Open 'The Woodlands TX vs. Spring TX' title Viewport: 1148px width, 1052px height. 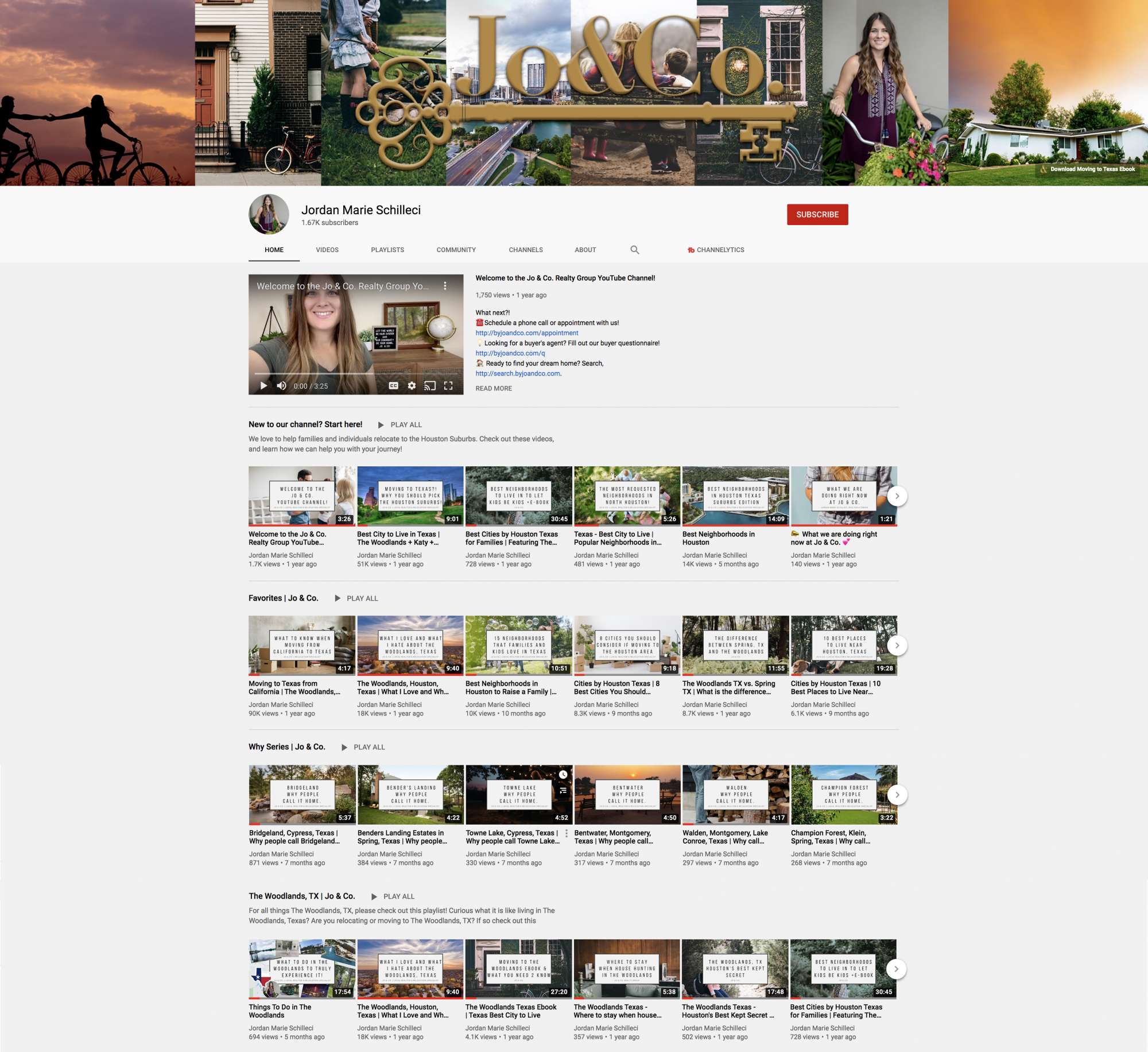(x=729, y=687)
